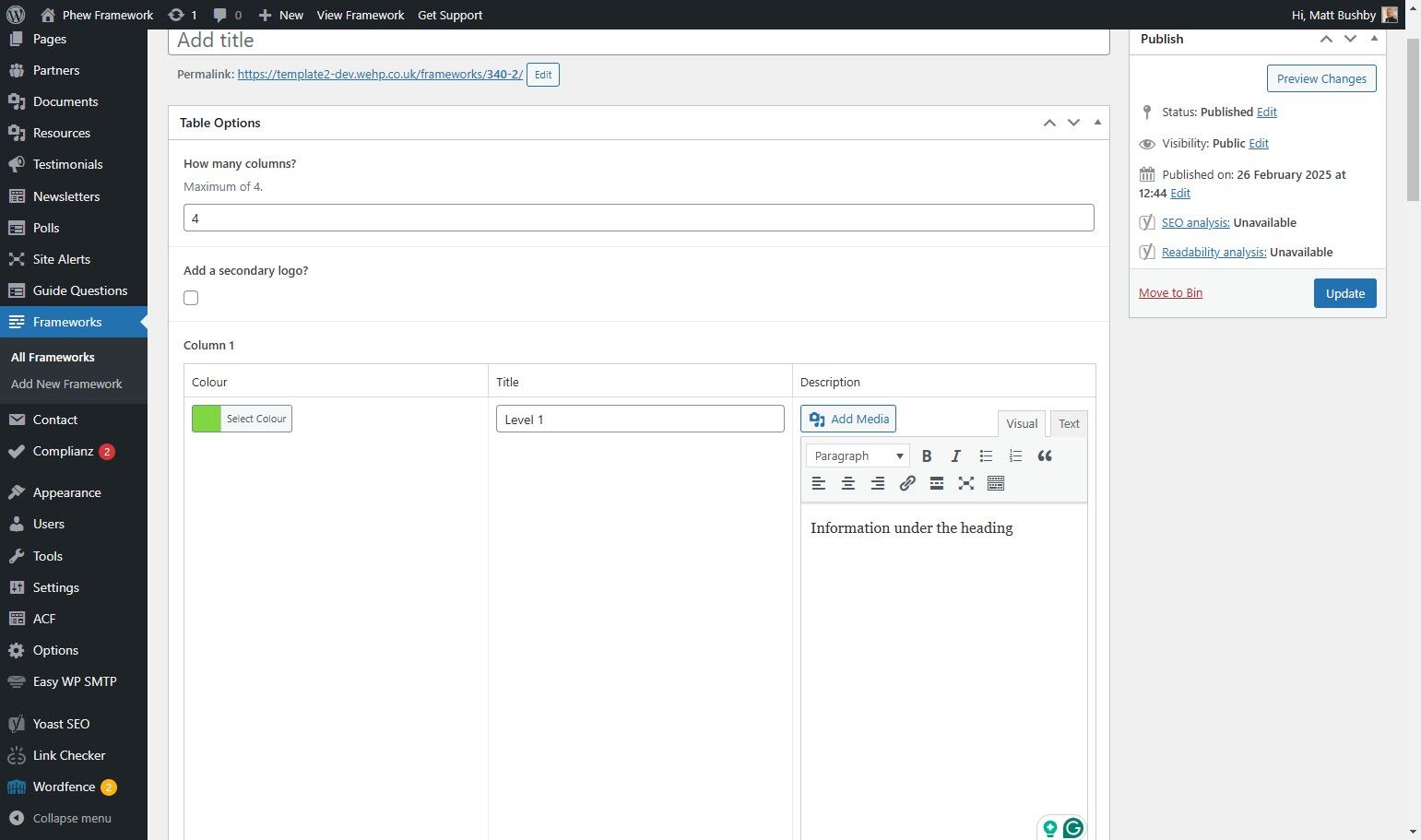Open the green Select Colour swatch

pos(242,419)
